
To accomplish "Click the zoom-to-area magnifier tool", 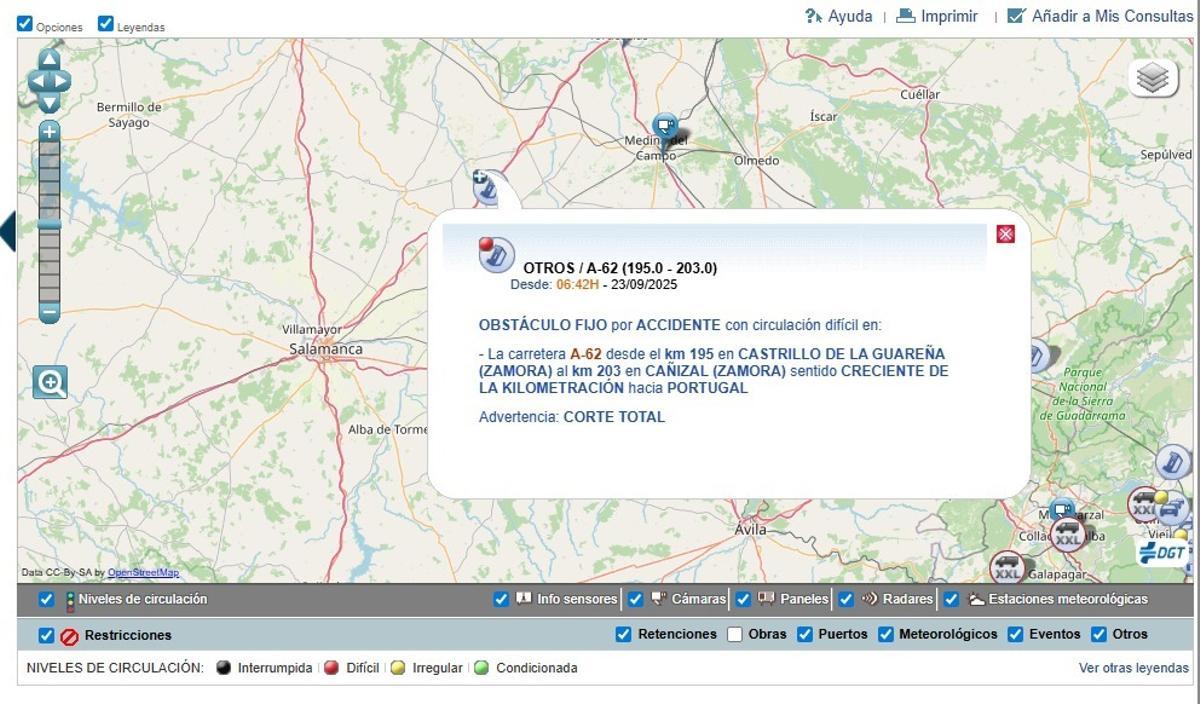I will coord(50,382).
